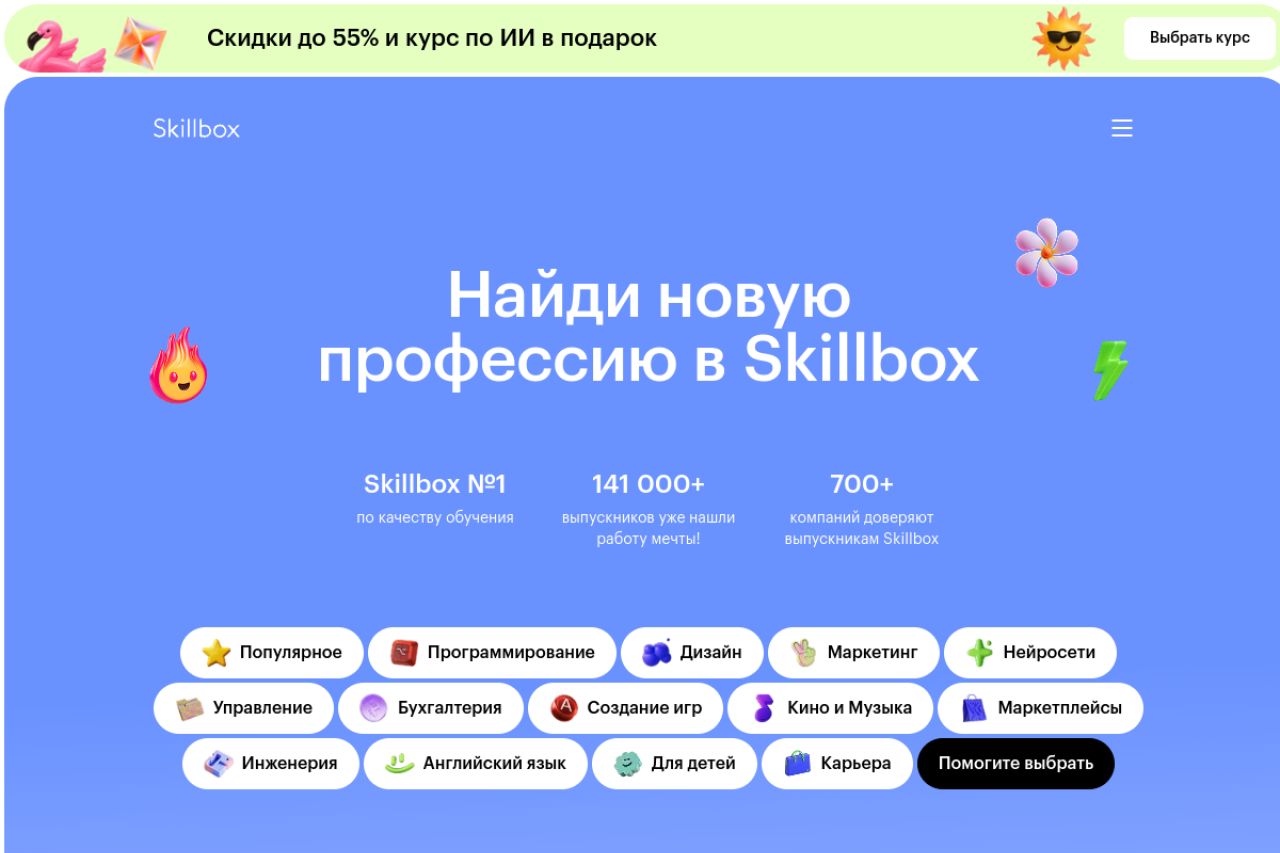Click the heading "Найди новую профессию в Skillbox"
The width and height of the screenshot is (1280, 853).
(x=648, y=328)
